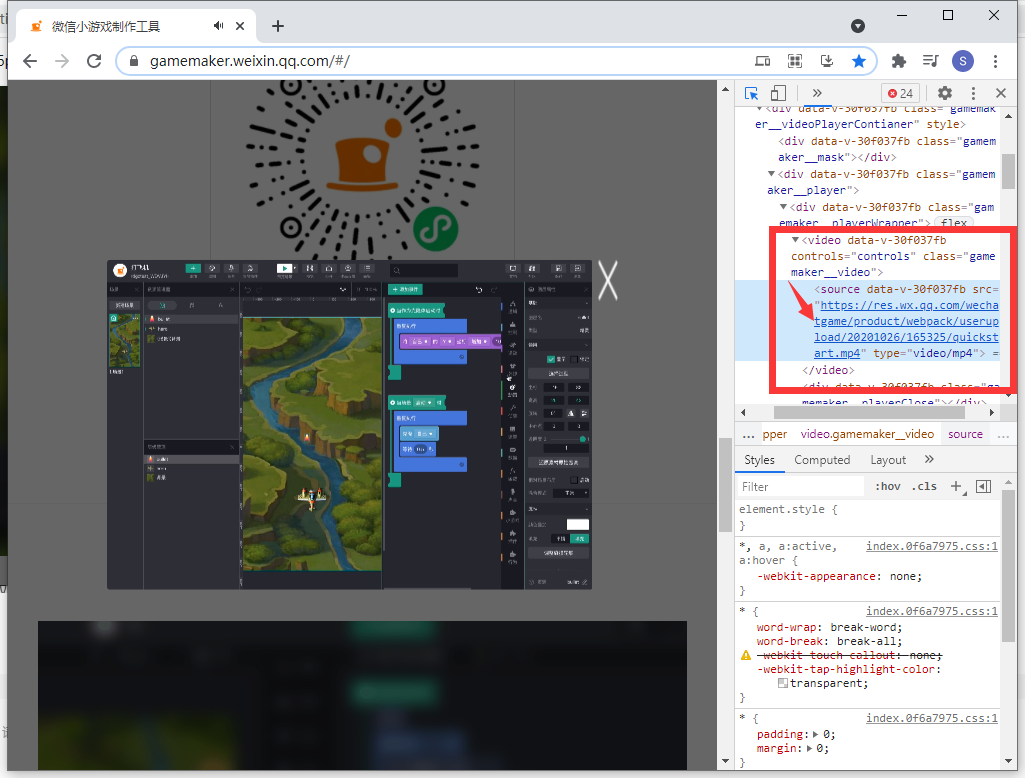
Task: Expand the margin shorthand triangle
Action: click(x=810, y=749)
